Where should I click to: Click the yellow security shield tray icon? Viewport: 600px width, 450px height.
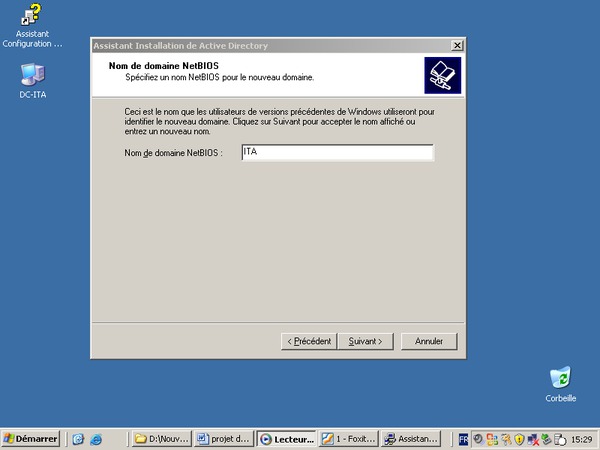(x=519, y=439)
